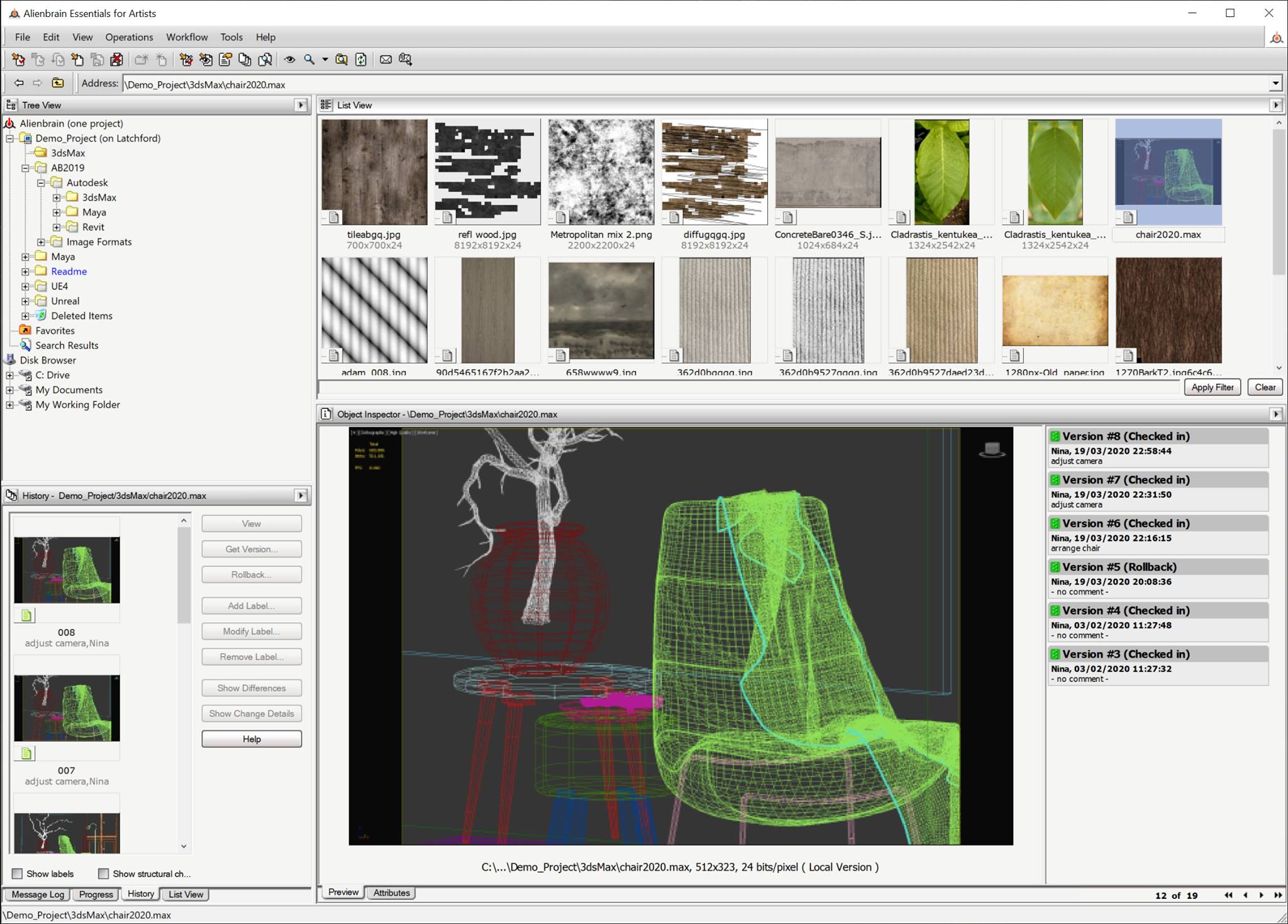Click the folder search icon in toolbar
This screenshot has height=924, width=1288.
tap(341, 60)
